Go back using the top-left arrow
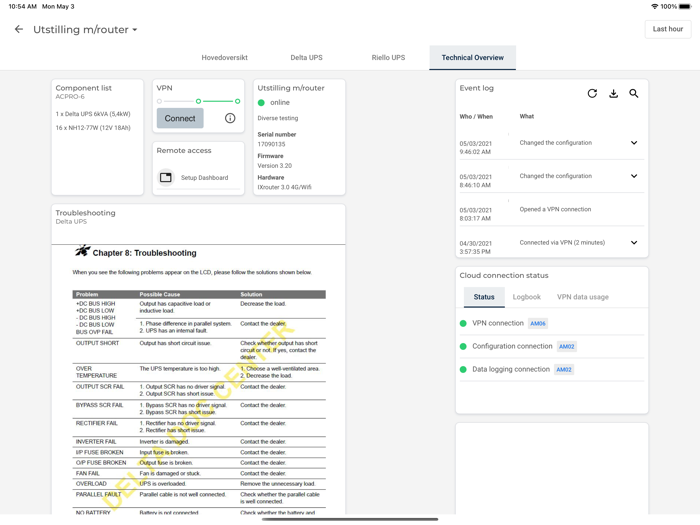The height and width of the screenshot is (525, 700). pos(19,30)
